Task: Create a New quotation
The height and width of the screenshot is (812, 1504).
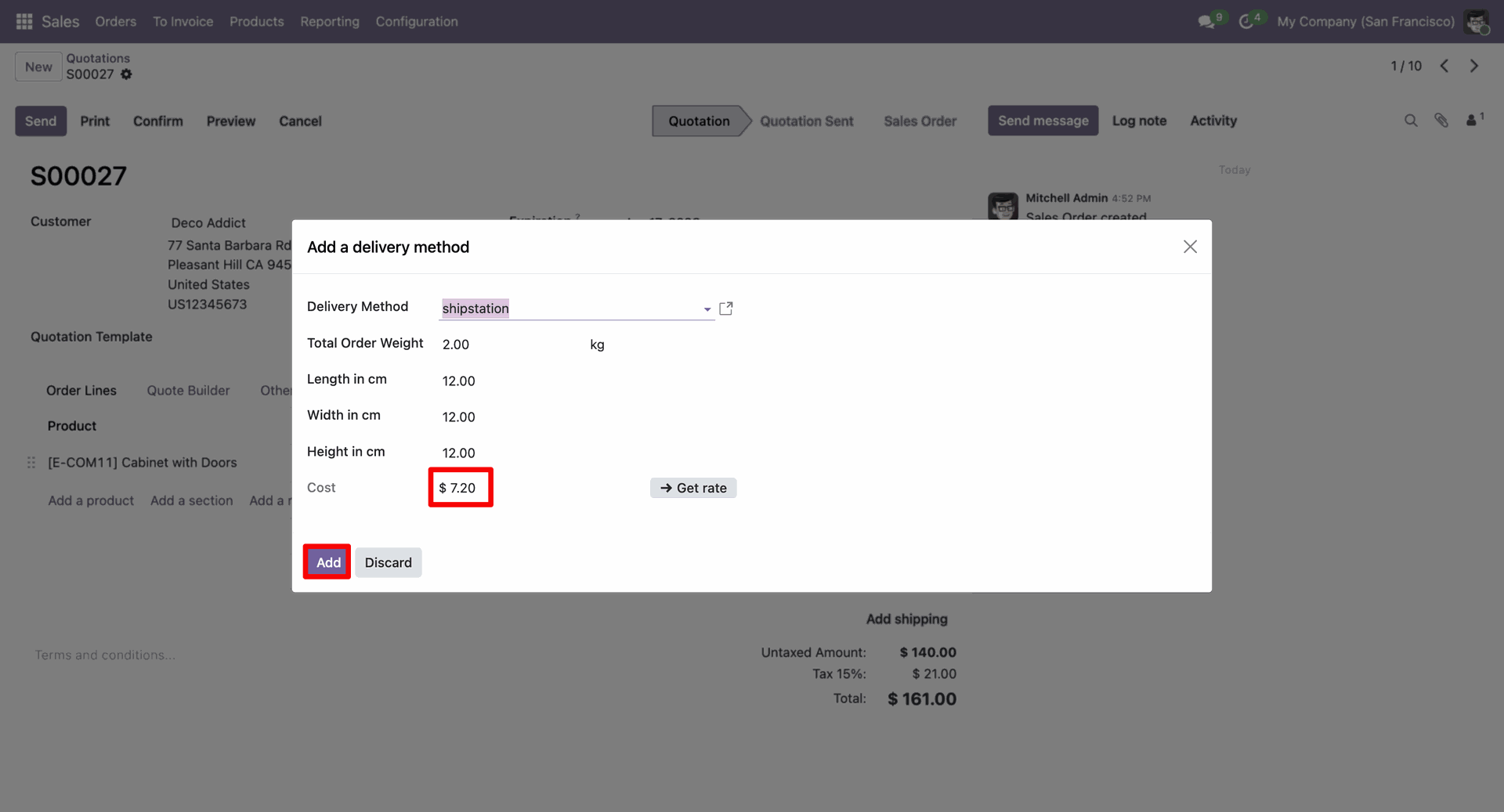Action: [38, 67]
